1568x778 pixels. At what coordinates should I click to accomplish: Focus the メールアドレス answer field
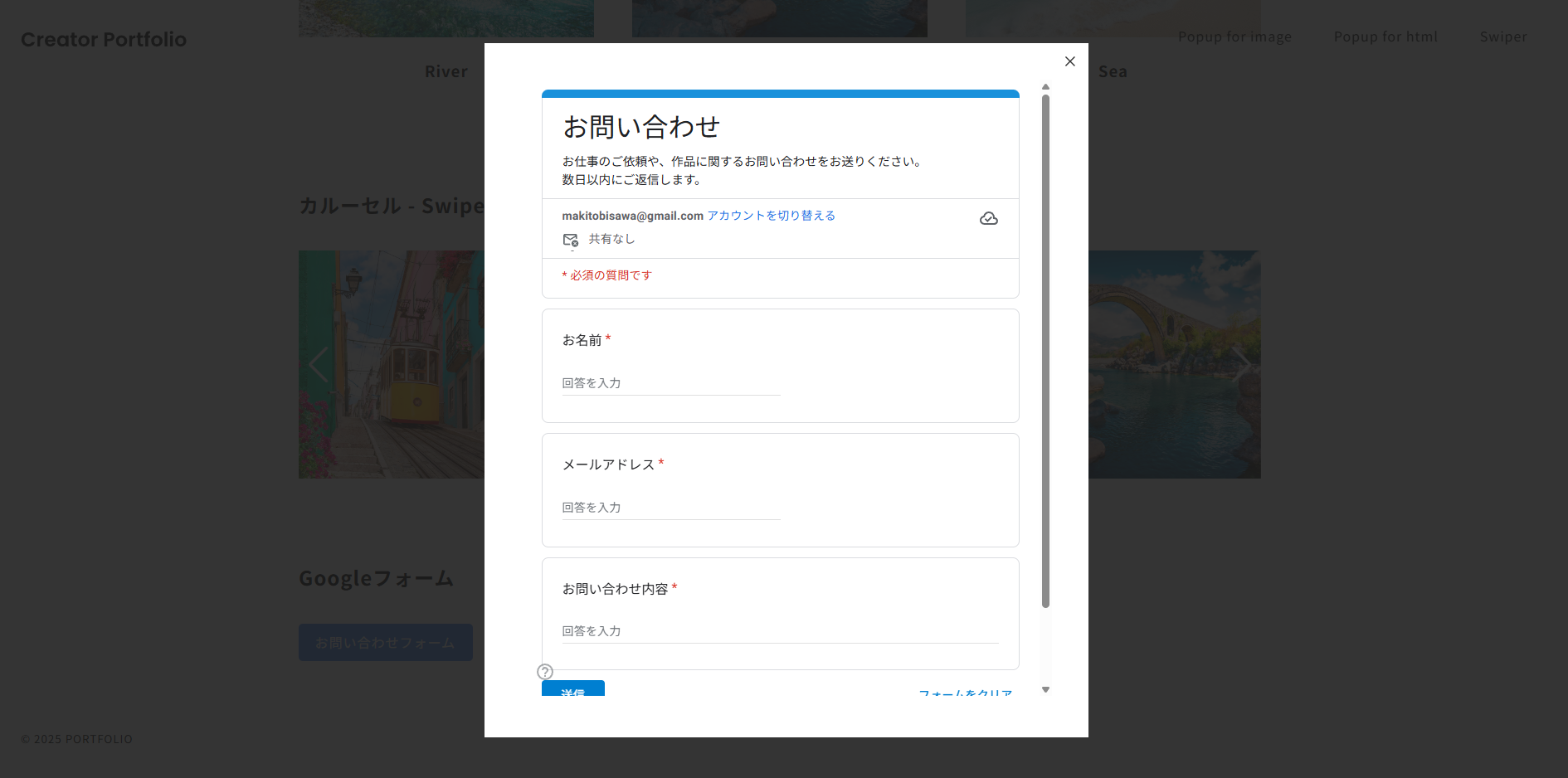pos(670,508)
